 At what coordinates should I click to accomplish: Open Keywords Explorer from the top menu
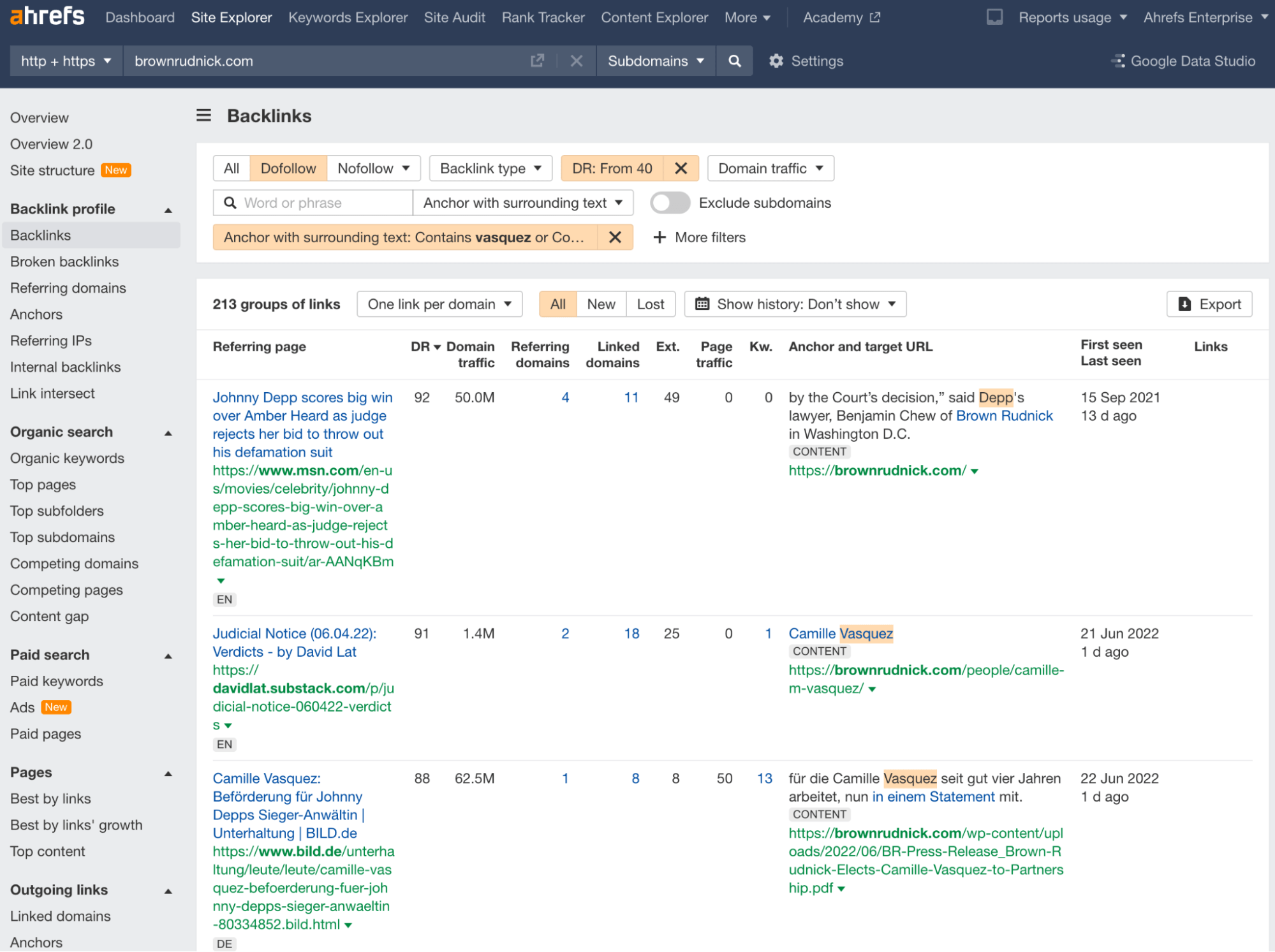click(x=348, y=17)
